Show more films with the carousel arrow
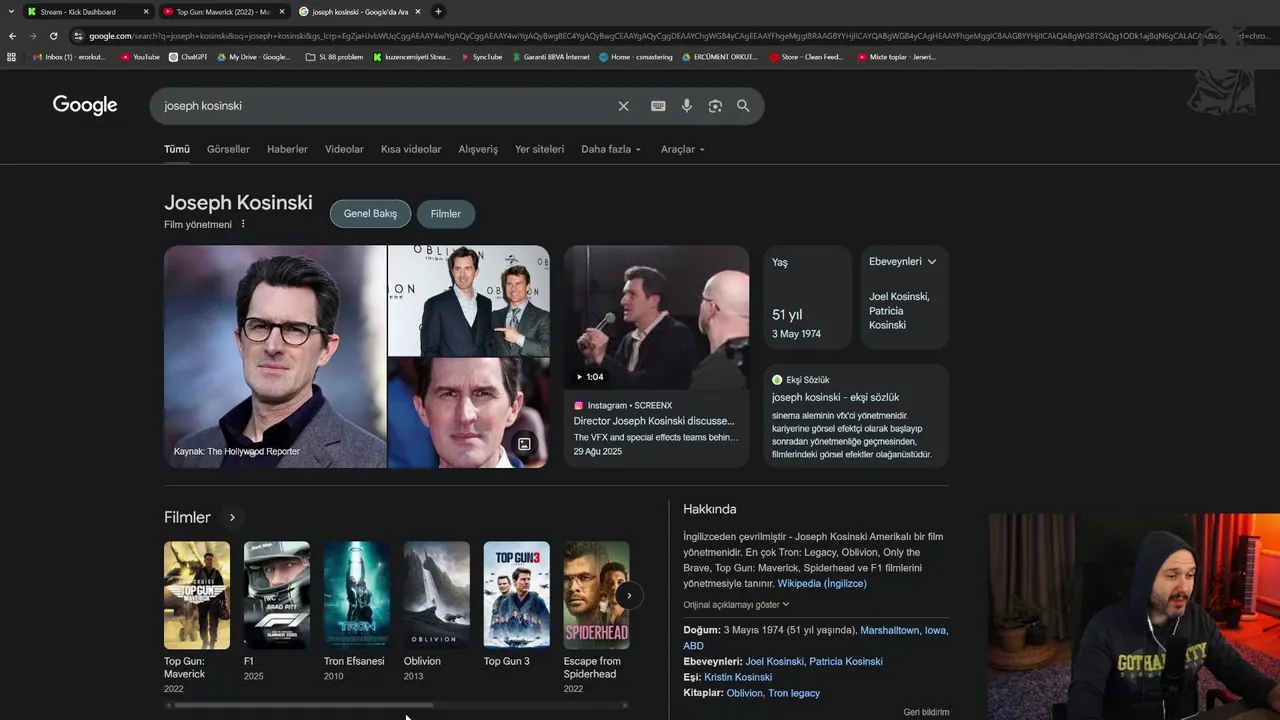 point(629,595)
